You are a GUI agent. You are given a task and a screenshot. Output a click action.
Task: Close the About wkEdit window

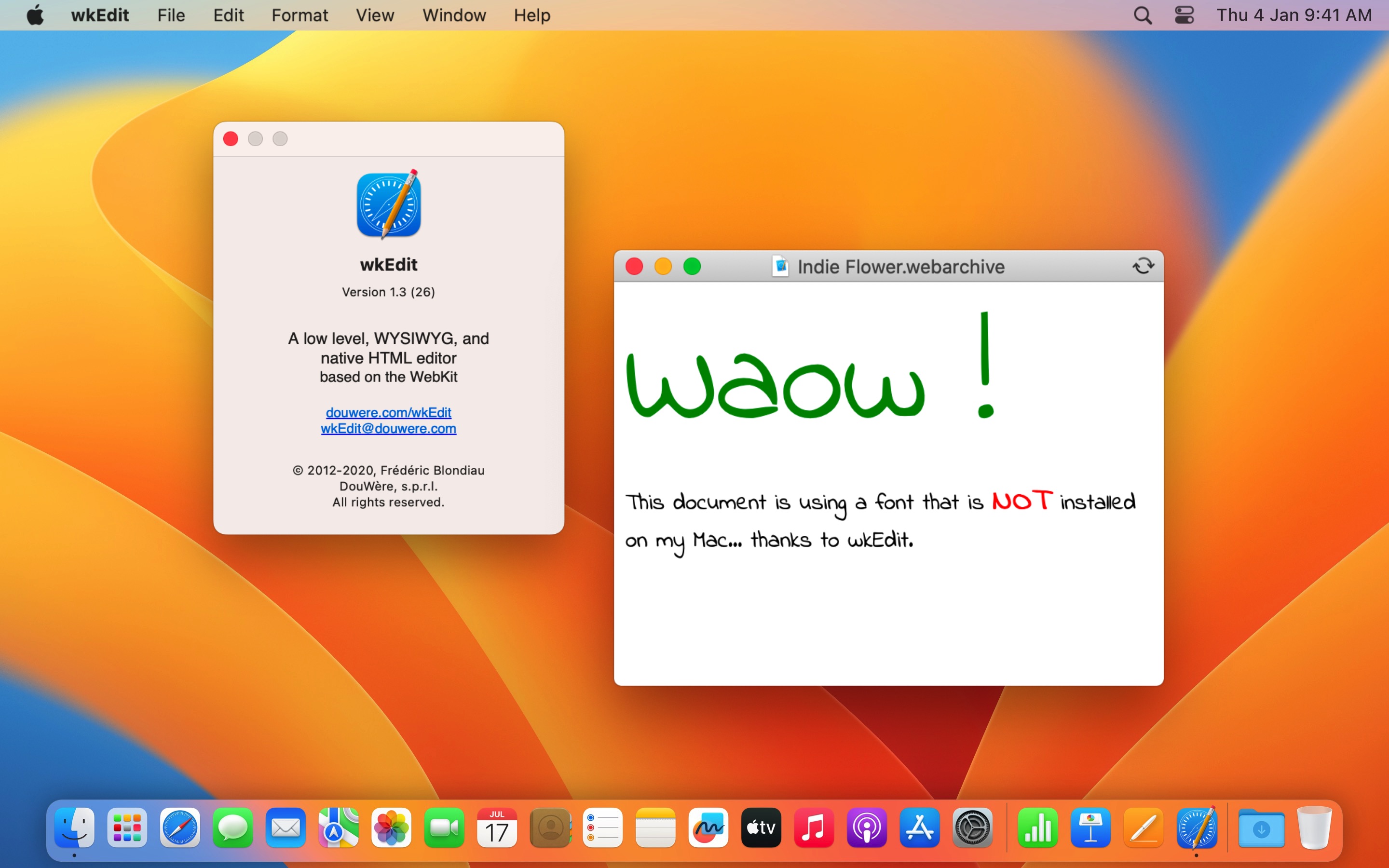click(x=231, y=139)
